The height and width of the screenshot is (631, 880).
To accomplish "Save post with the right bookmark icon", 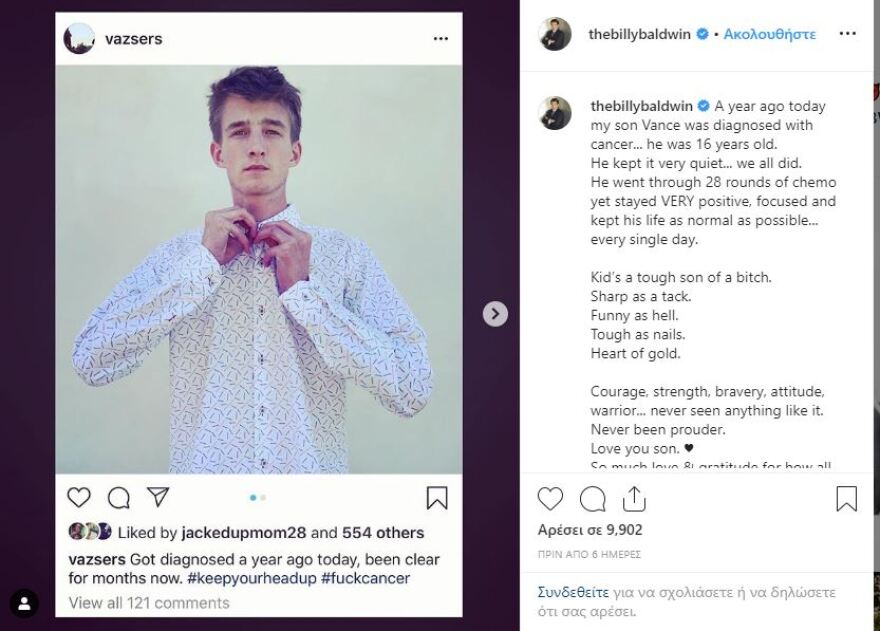I will click(846, 498).
